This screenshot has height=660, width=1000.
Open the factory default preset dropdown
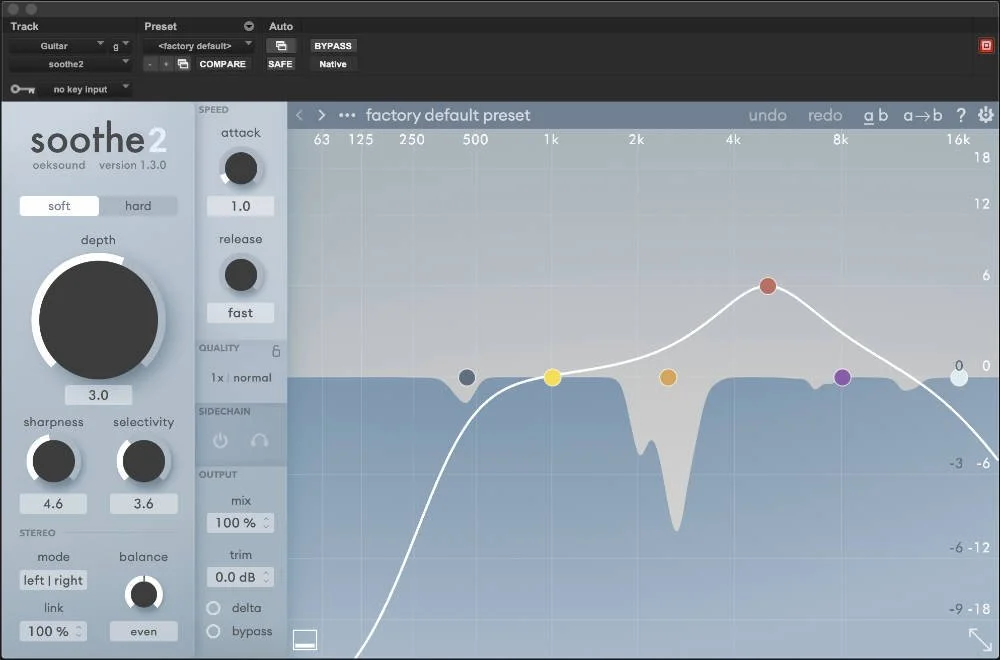point(199,45)
